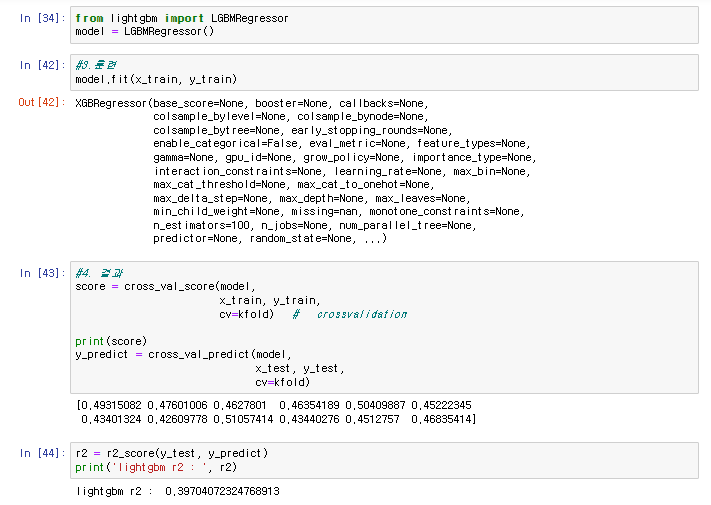
Task: Click the "print('lightgbm r2 : ', r2)" line
Action: click(156, 467)
